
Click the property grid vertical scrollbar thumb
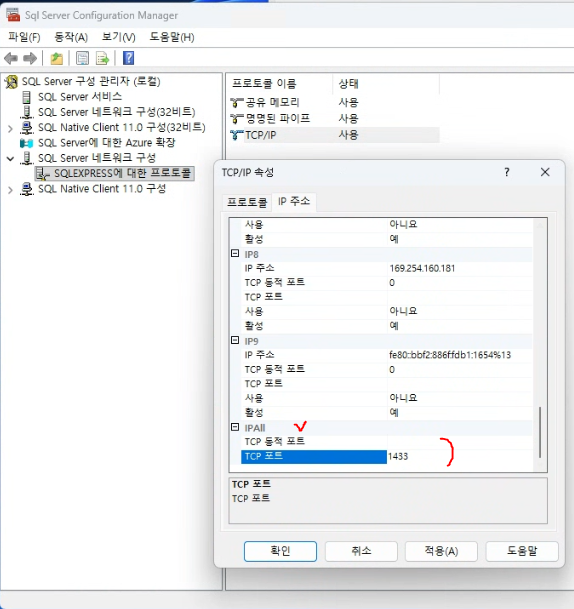tap(540, 432)
